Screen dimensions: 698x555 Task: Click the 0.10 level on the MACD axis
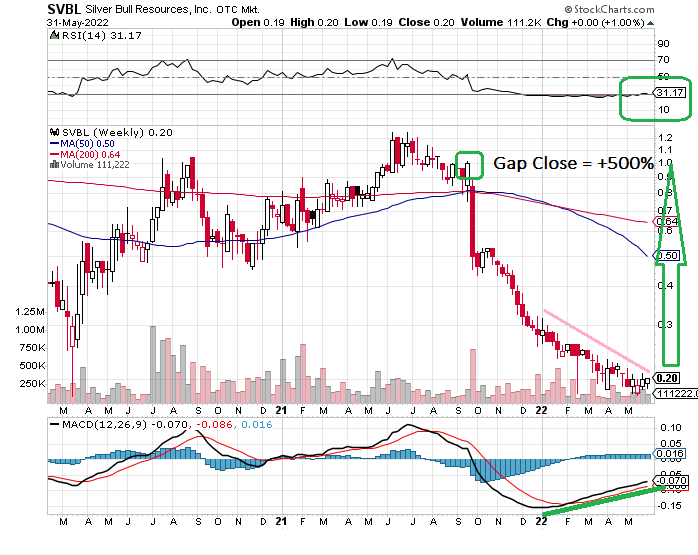(x=671, y=428)
